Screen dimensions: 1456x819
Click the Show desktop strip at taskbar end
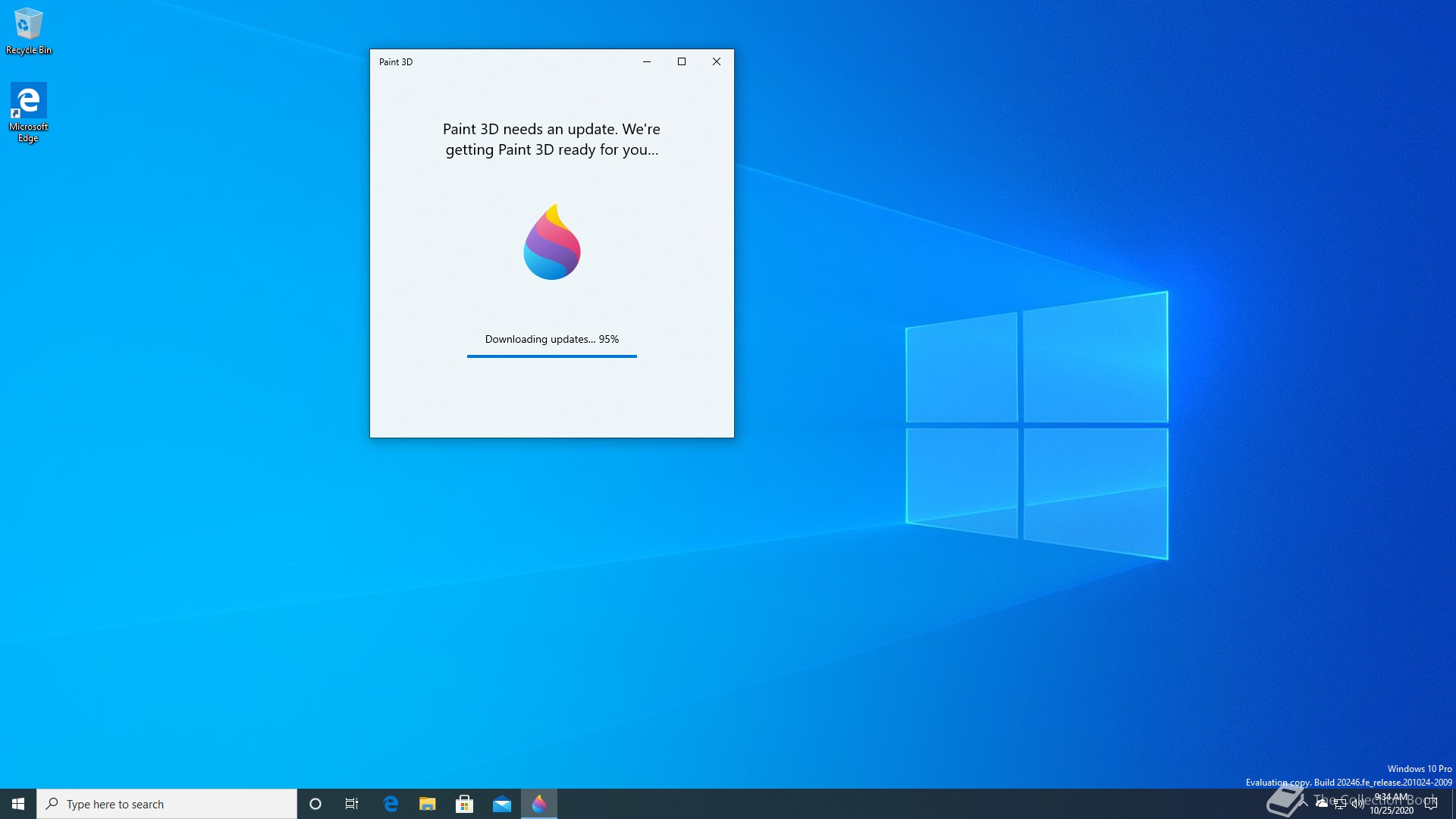(1453, 804)
